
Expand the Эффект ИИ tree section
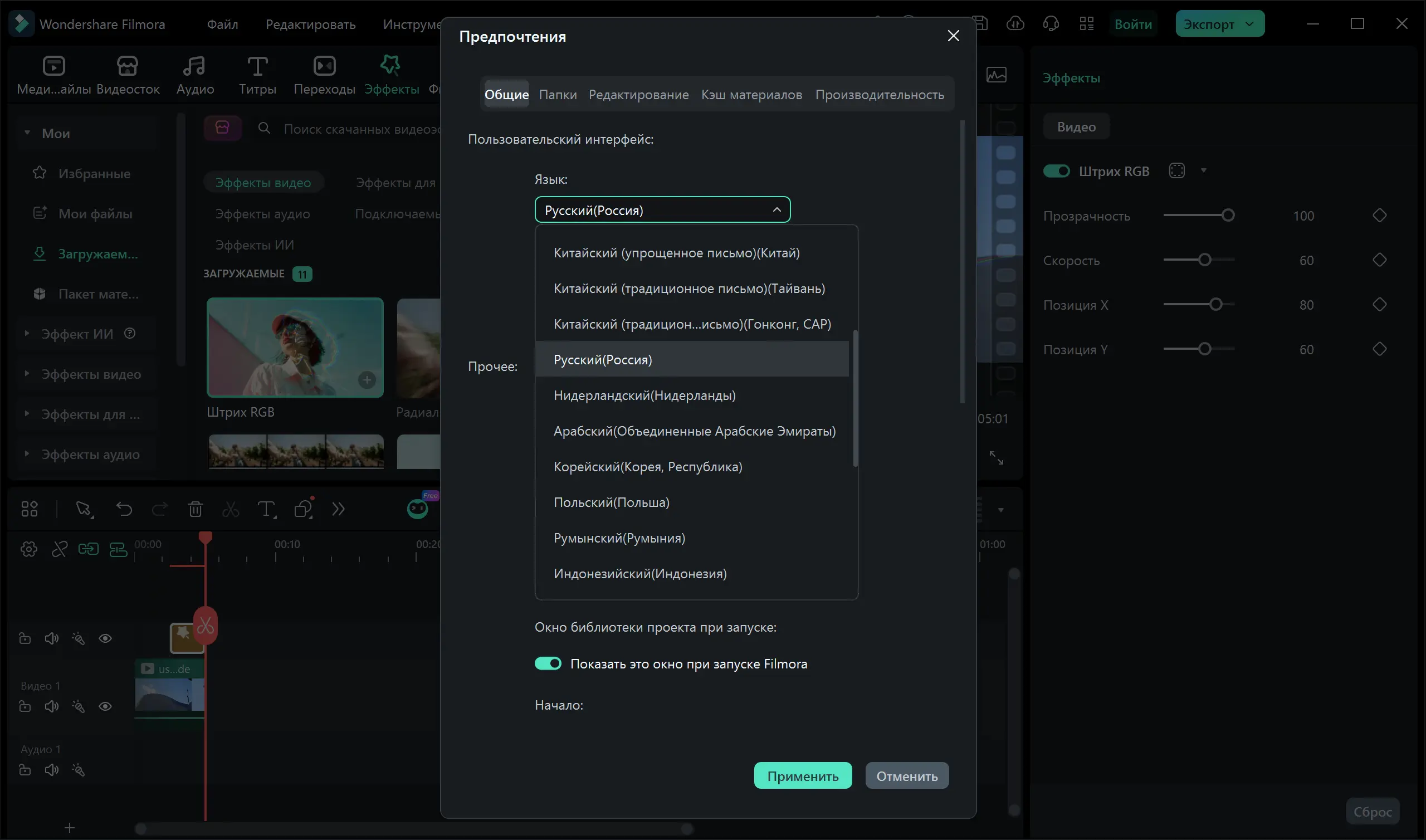pos(27,334)
